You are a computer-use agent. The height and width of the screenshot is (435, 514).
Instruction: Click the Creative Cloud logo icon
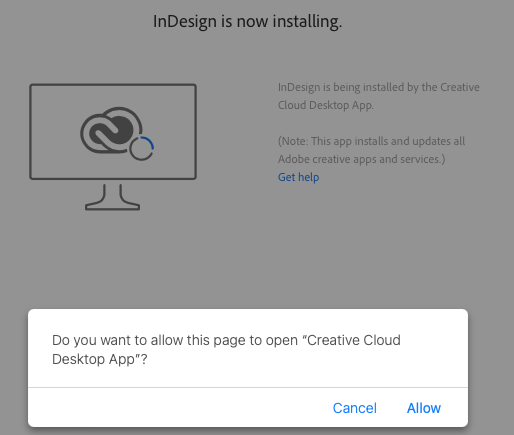111,130
